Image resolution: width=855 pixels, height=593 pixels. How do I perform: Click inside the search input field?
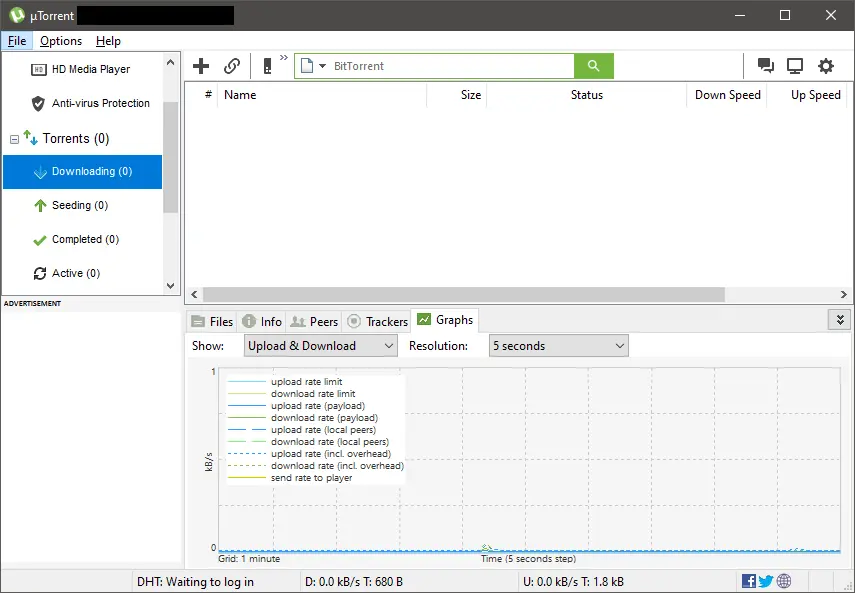450,65
